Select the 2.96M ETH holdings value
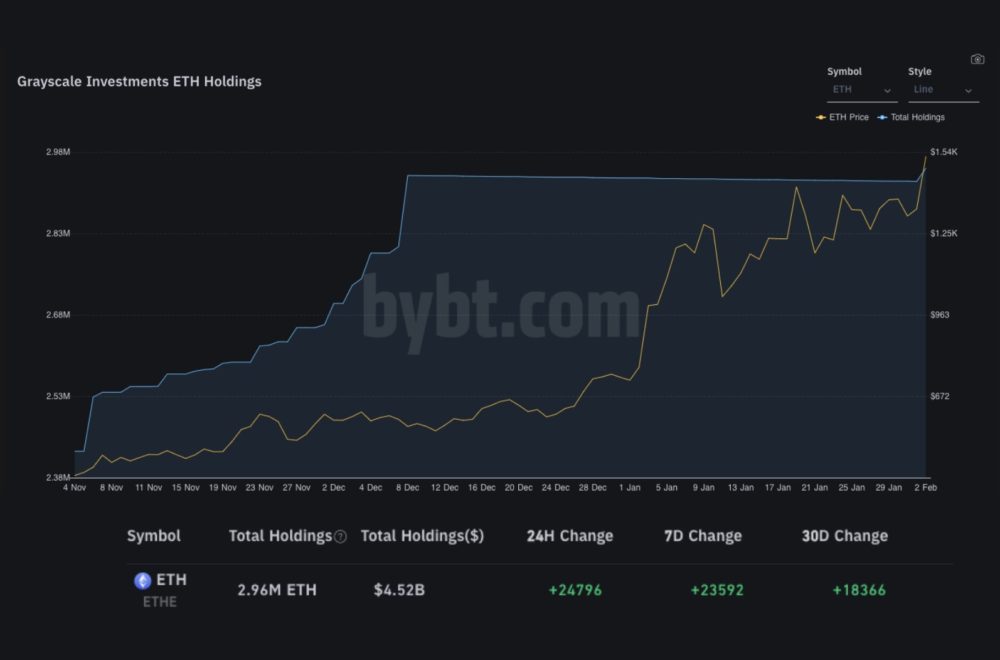This screenshot has height=660, width=1000. [277, 590]
